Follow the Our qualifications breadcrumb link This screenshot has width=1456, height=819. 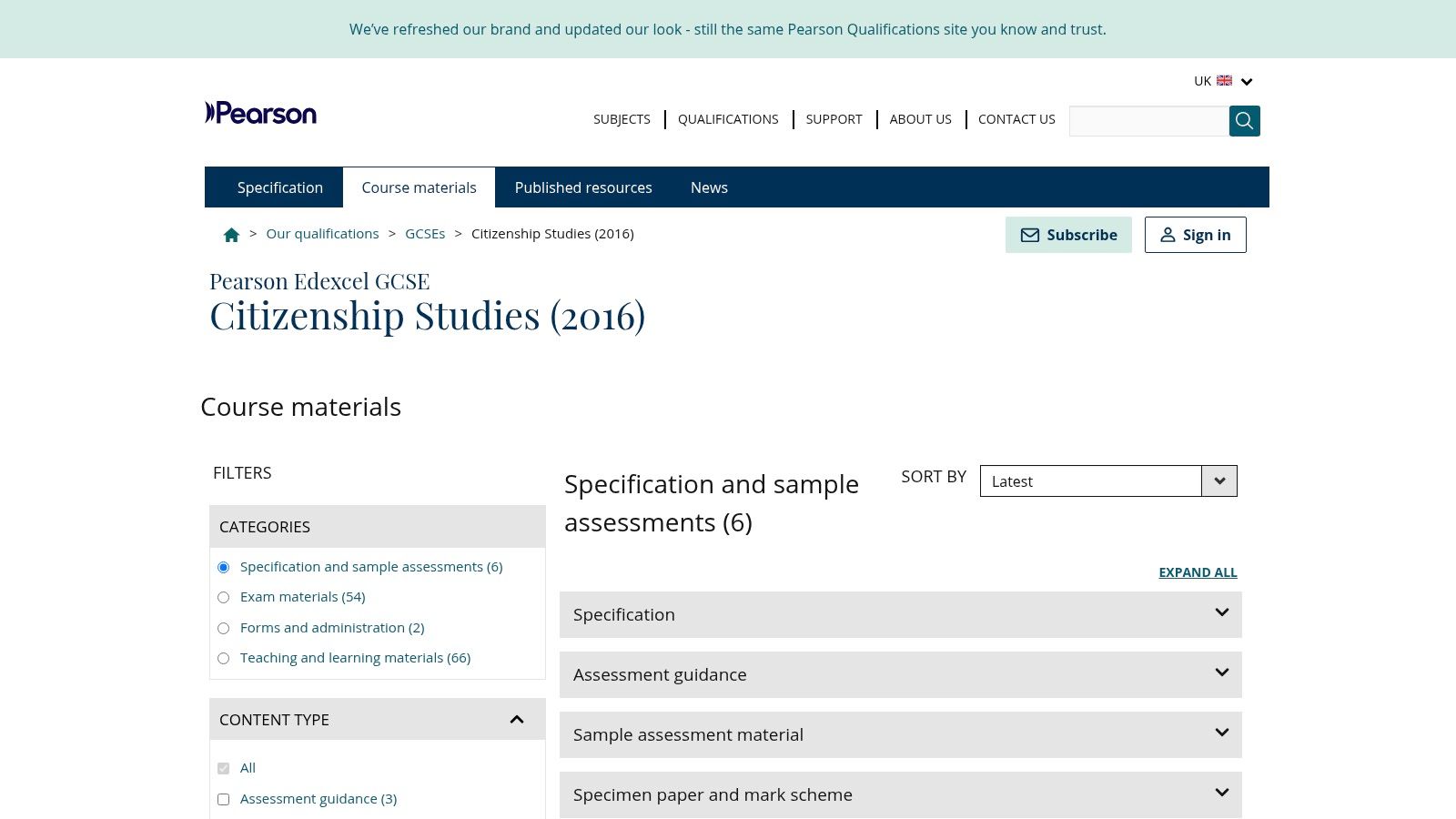[322, 234]
